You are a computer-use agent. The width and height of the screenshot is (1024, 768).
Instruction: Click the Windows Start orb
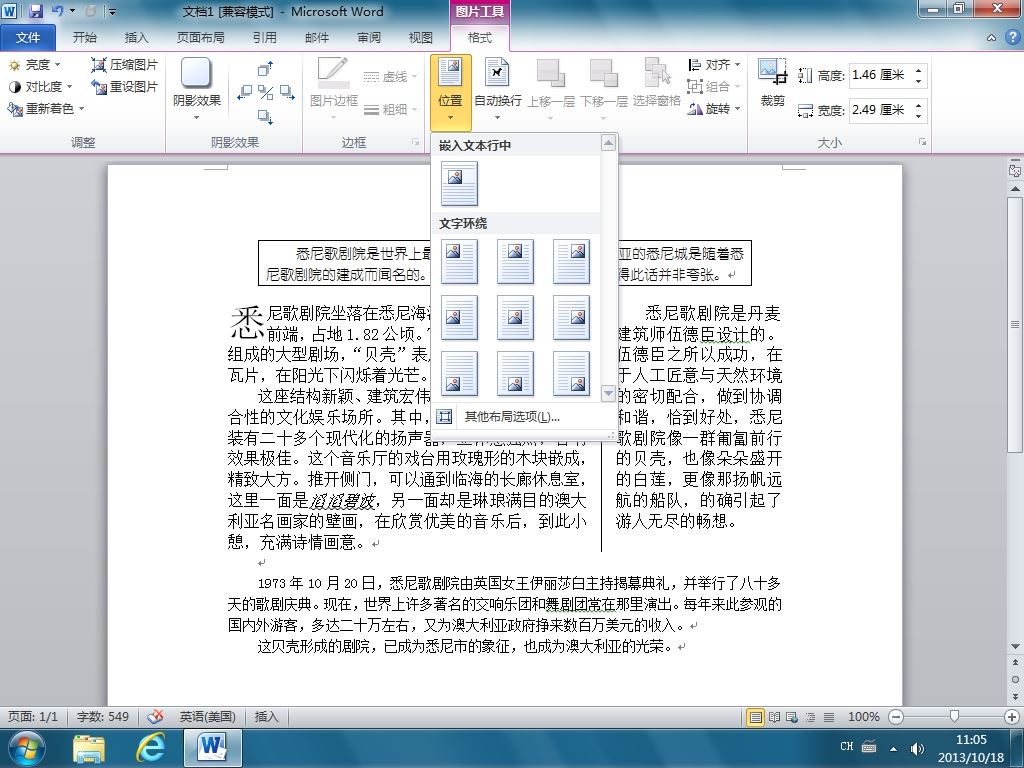pyautogui.click(x=26, y=748)
